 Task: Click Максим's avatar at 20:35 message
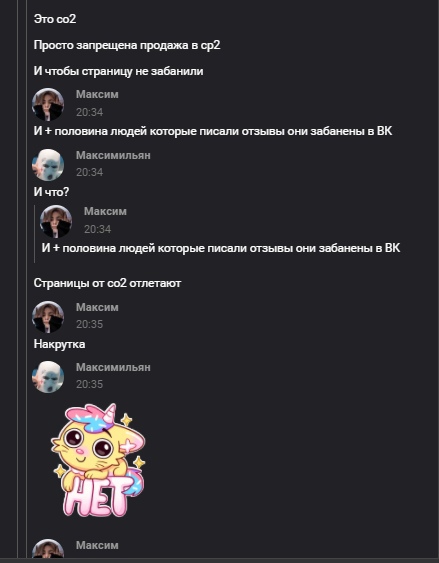pyautogui.click(x=48, y=317)
